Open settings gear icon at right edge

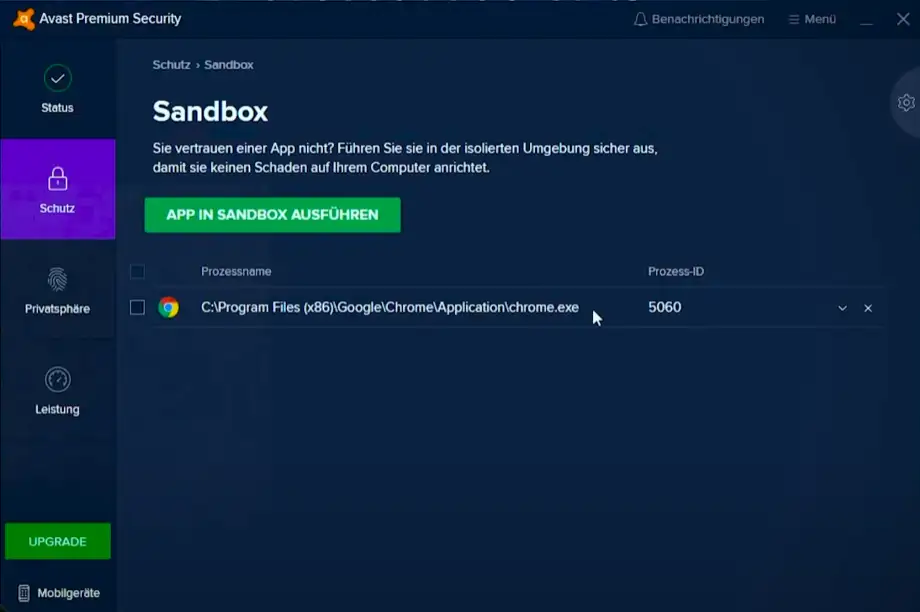tap(906, 102)
